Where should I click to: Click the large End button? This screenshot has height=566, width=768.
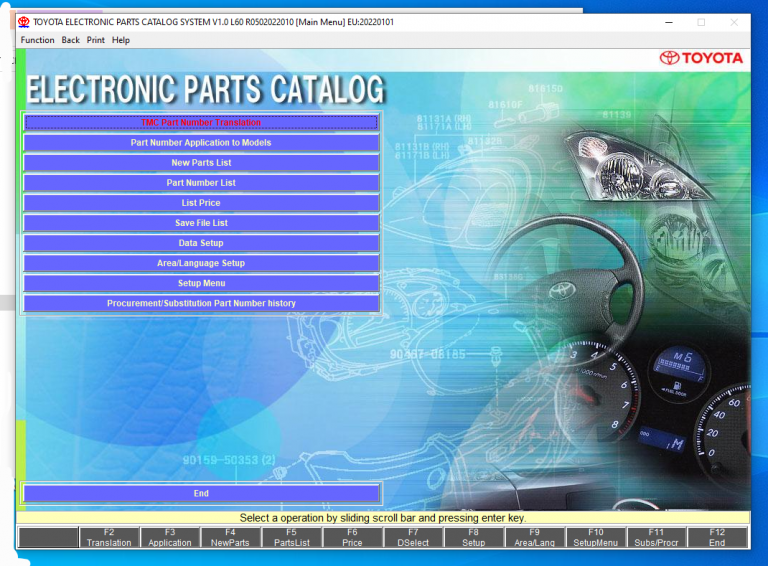point(201,494)
